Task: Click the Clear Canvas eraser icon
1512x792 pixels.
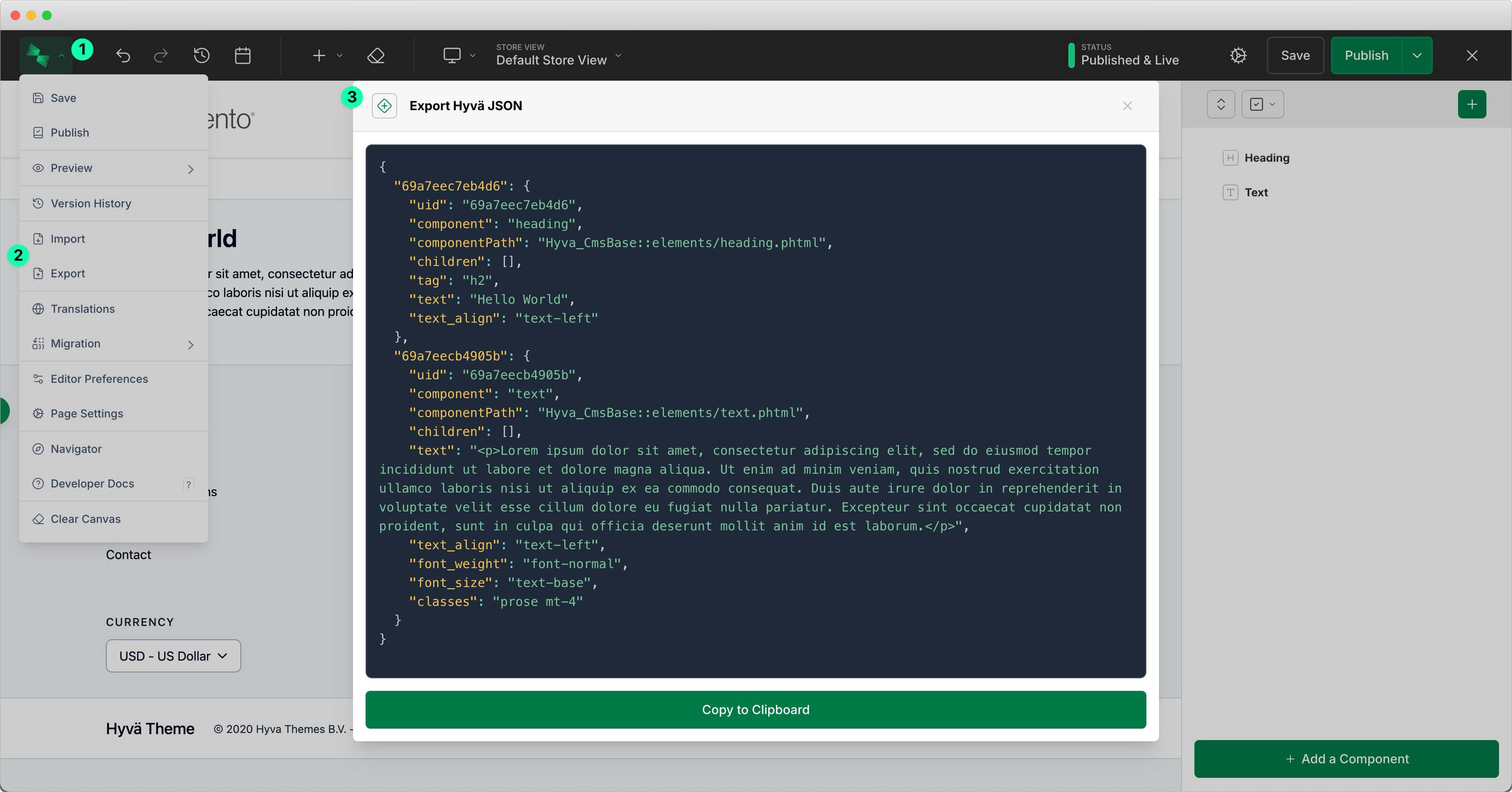Action: coord(38,519)
